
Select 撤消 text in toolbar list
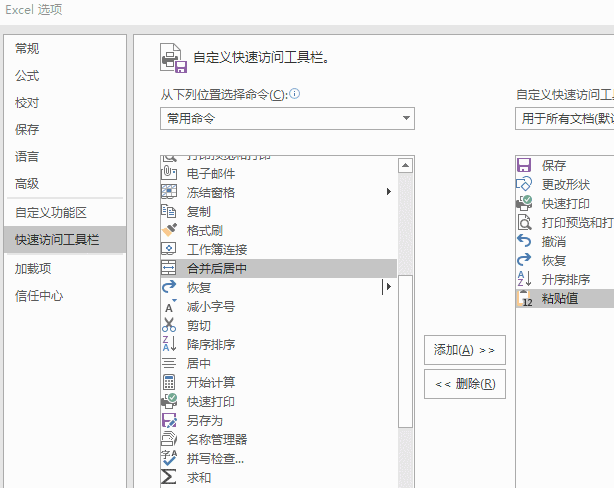click(554, 241)
